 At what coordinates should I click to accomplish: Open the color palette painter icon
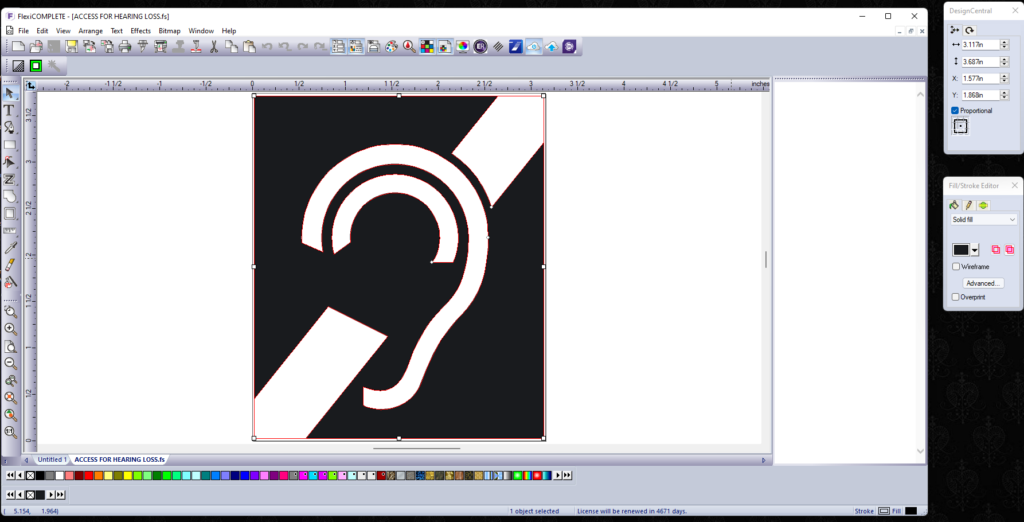pos(391,46)
